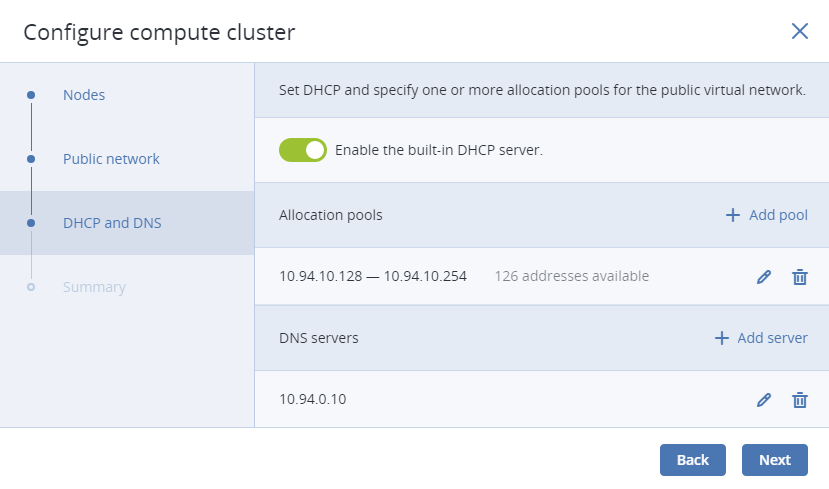The height and width of the screenshot is (489, 829).
Task: Select the 10.94.10.128 — 10.94.10.254 pool row
Action: point(541,276)
